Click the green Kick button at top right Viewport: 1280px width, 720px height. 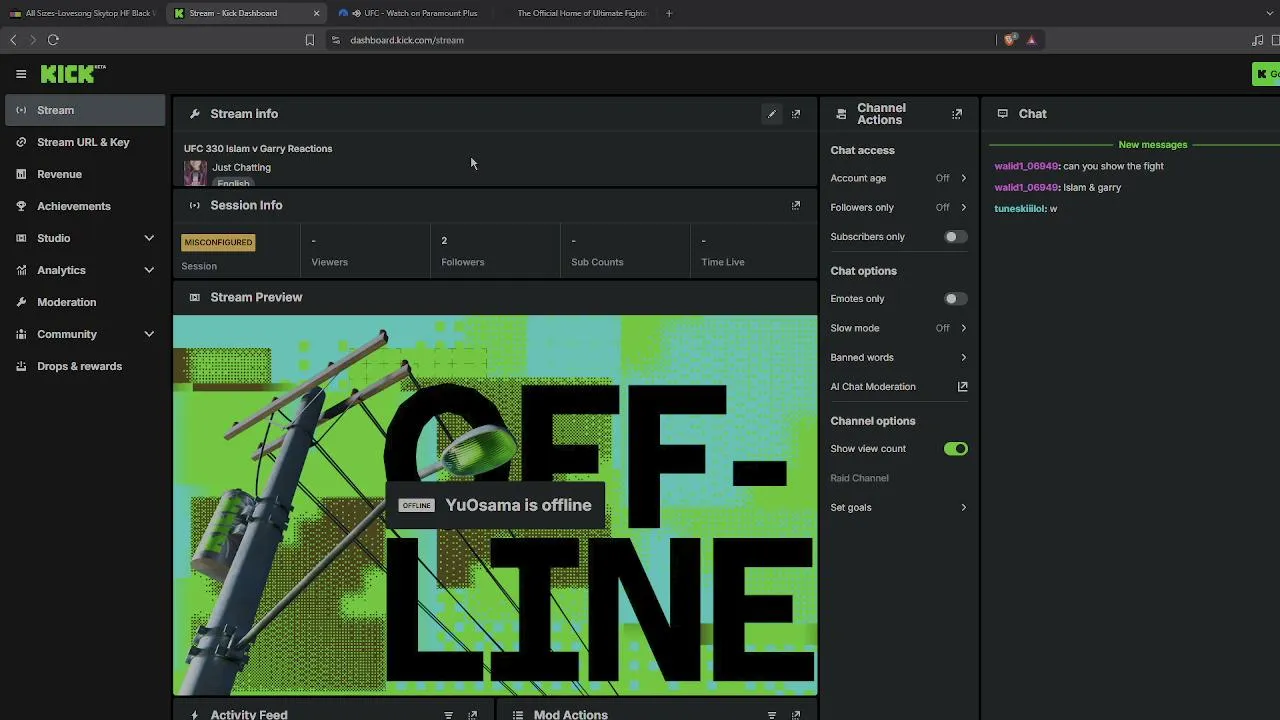coord(1266,74)
